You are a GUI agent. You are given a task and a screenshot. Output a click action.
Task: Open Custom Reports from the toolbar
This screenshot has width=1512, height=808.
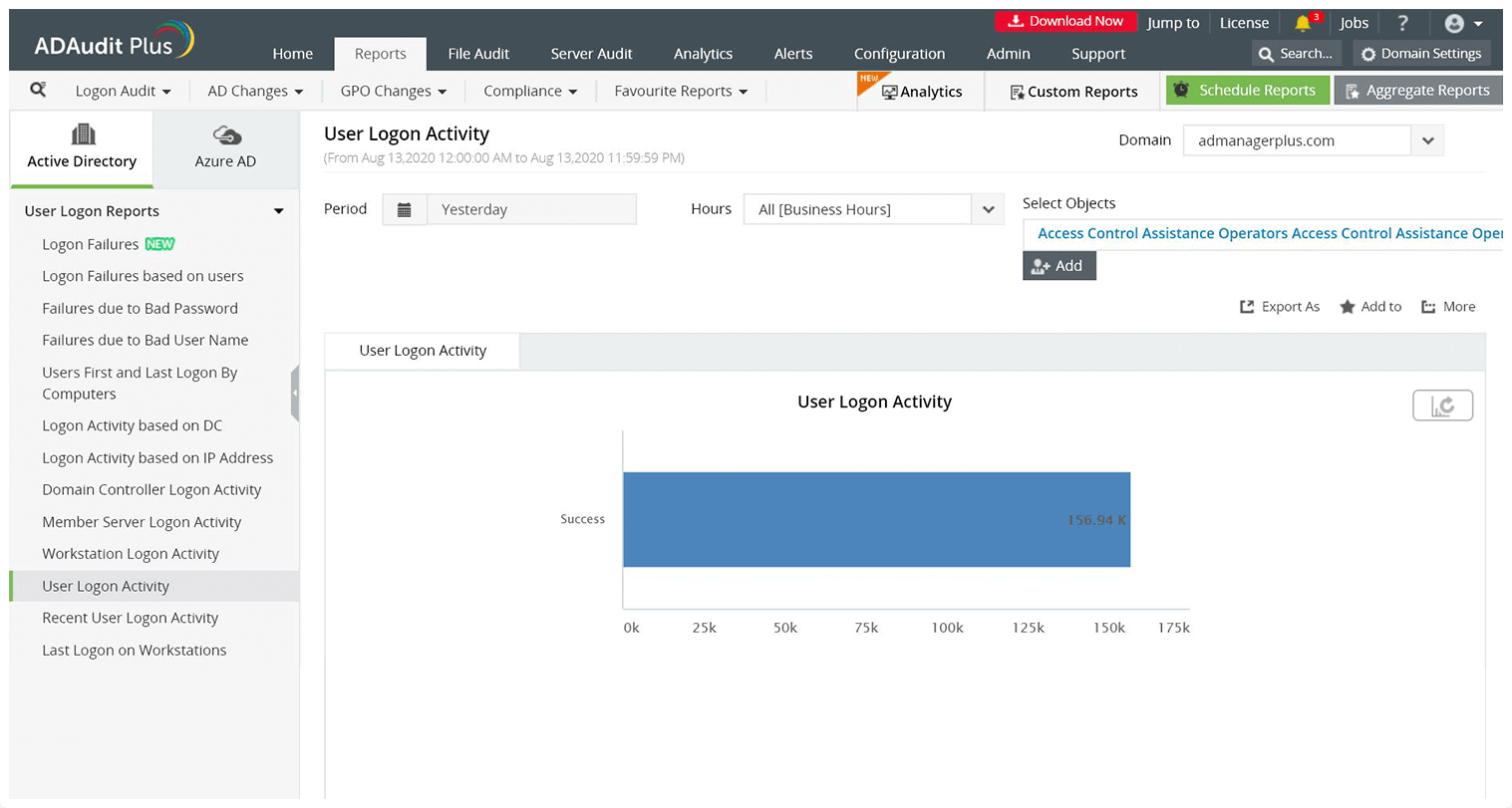click(1073, 91)
